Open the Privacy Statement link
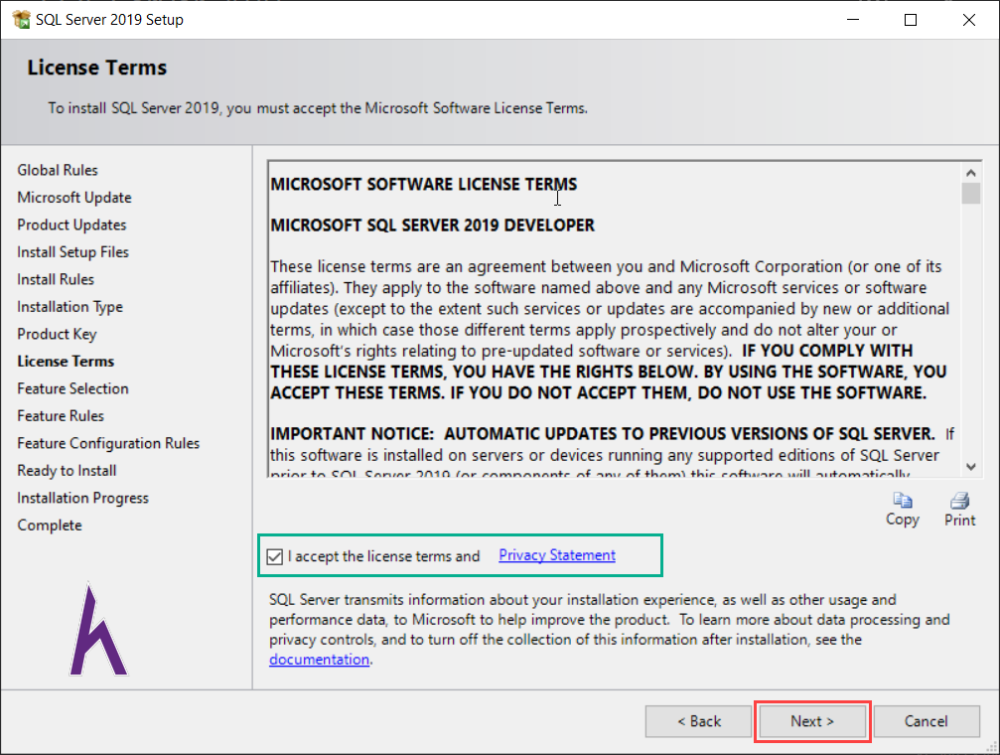 point(557,555)
